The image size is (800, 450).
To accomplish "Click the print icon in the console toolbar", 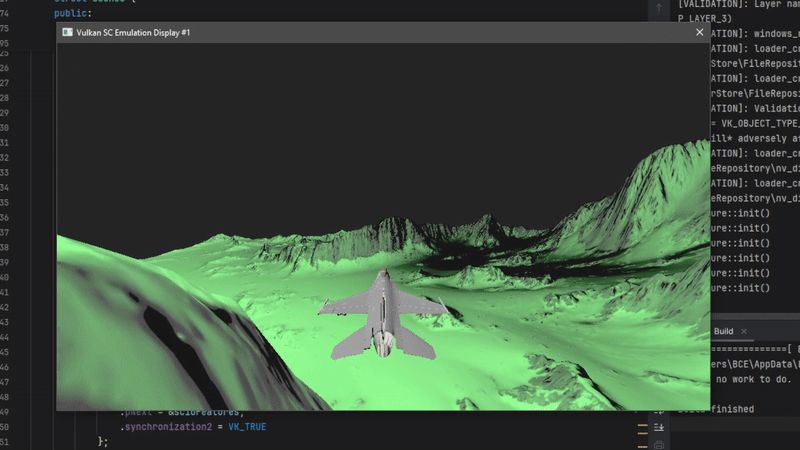I will pyautogui.click(x=659, y=445).
